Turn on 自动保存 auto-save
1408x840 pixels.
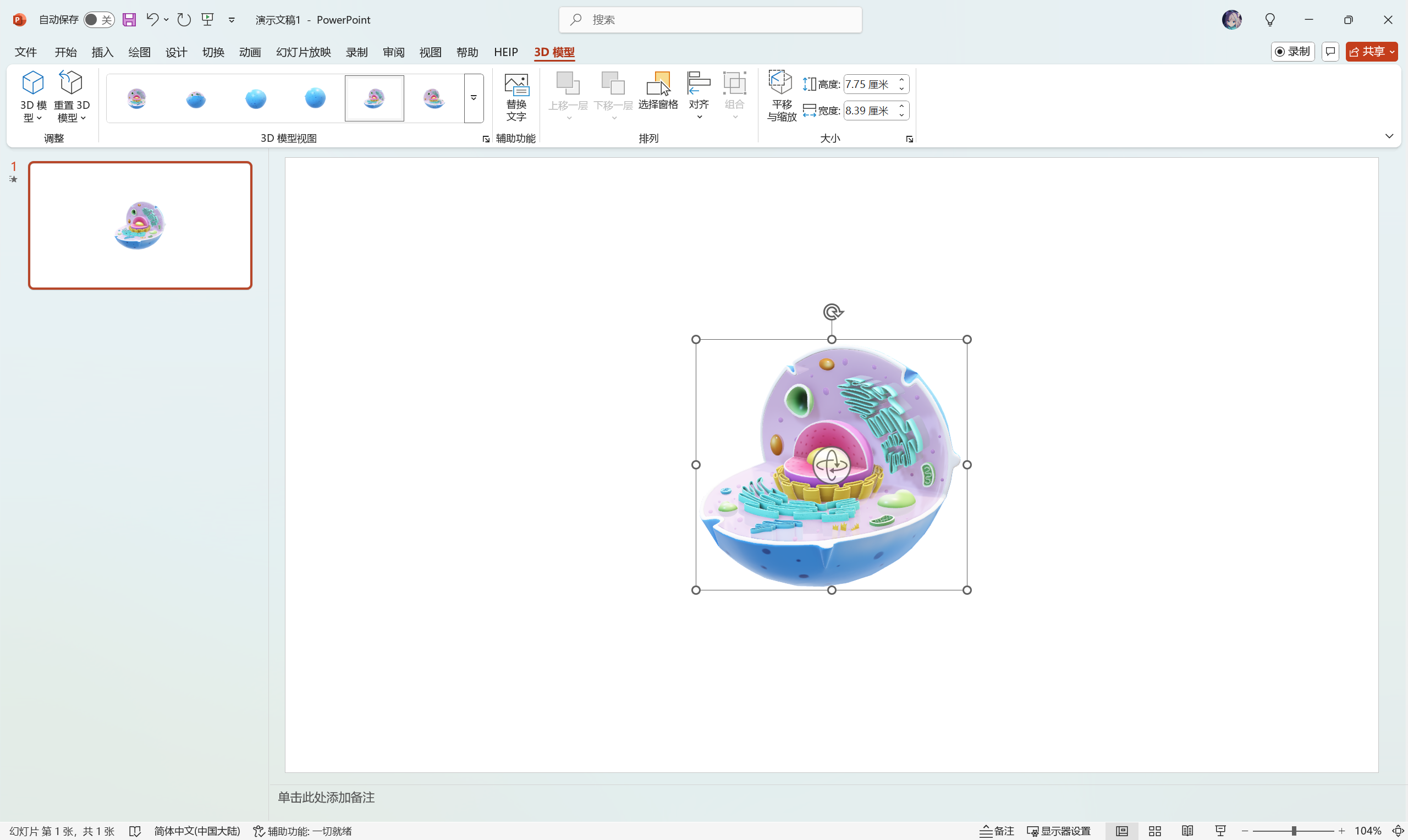99,19
